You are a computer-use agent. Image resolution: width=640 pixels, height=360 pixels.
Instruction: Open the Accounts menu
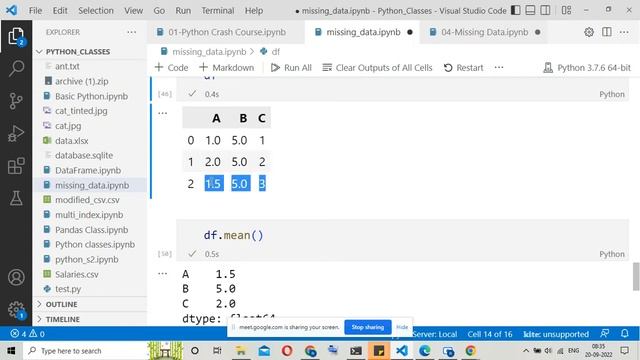(x=16, y=277)
